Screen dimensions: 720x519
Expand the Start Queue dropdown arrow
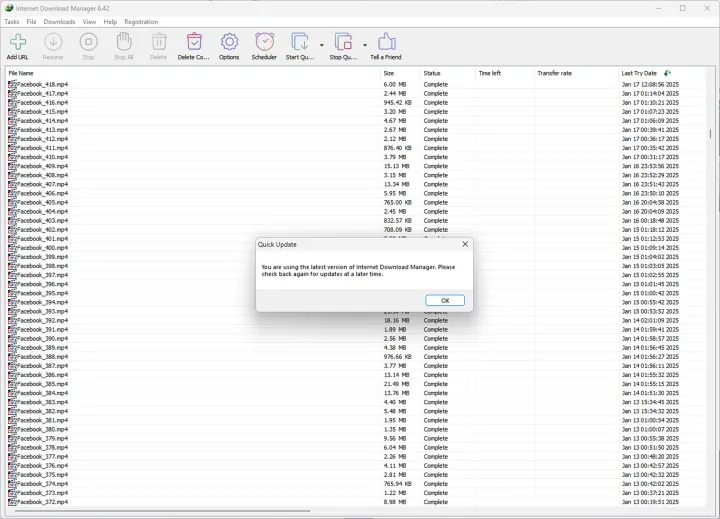[321, 45]
